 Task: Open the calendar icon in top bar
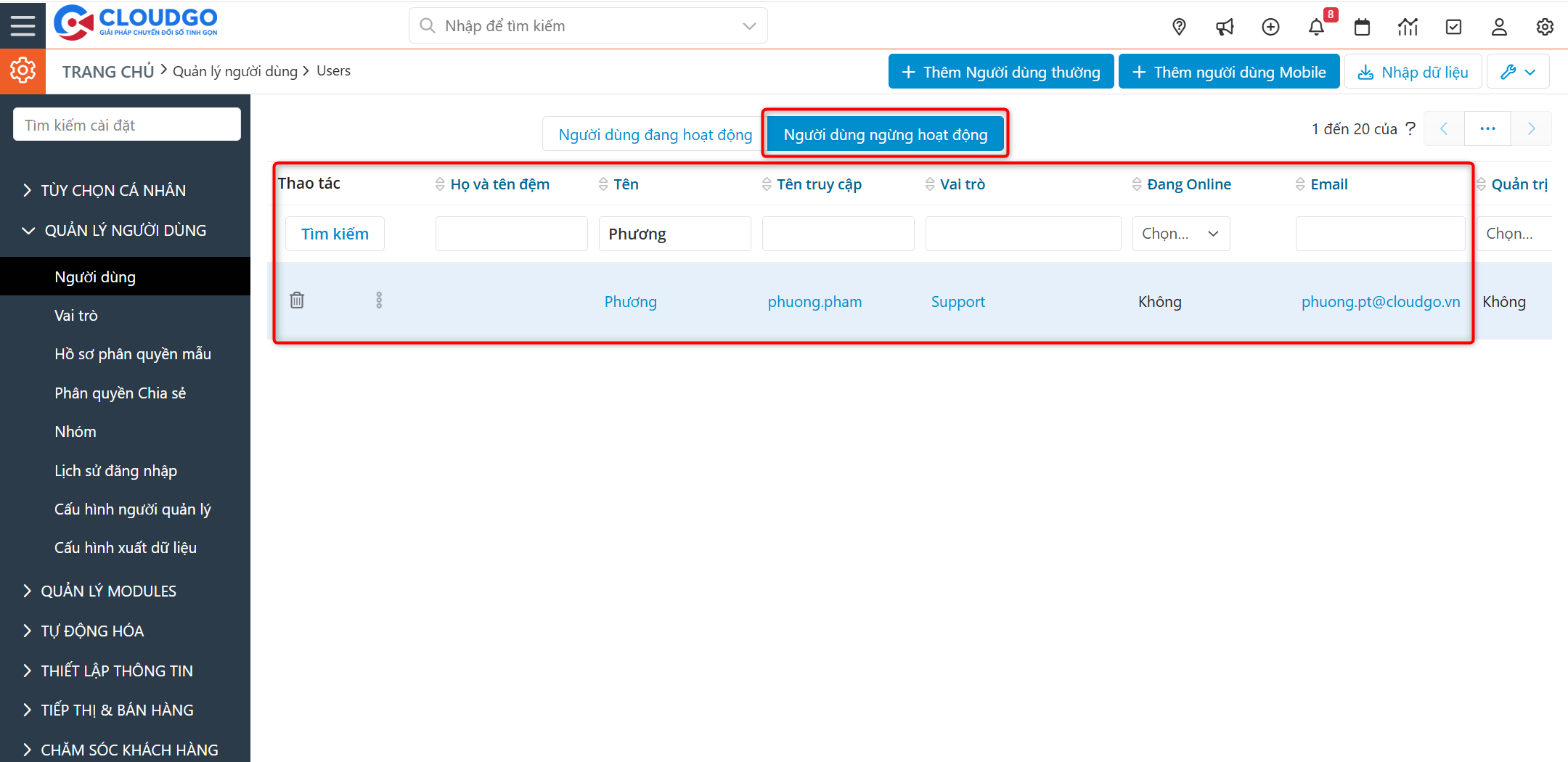point(1362,26)
